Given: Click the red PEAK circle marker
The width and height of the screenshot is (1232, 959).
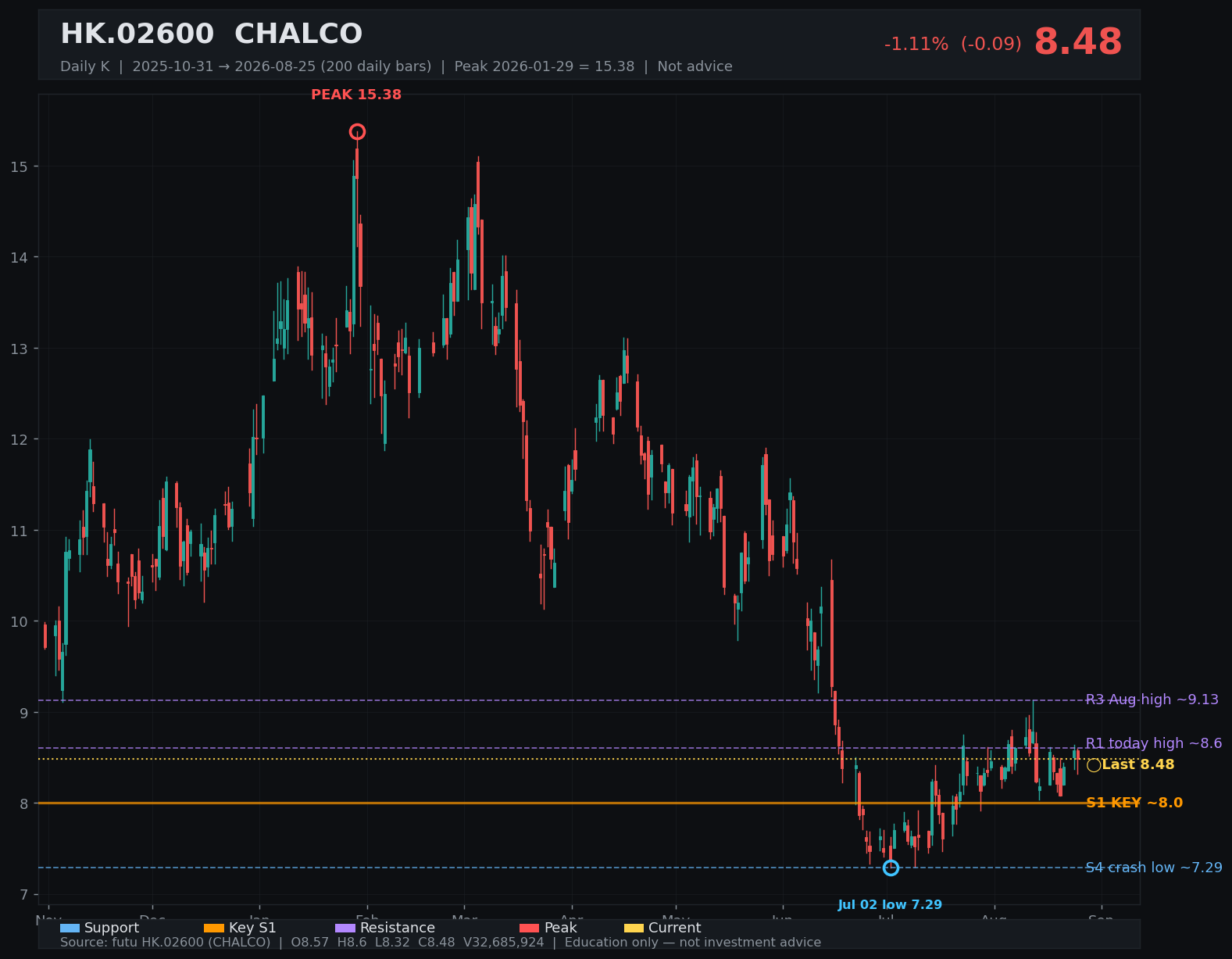Looking at the screenshot, I should click(357, 131).
